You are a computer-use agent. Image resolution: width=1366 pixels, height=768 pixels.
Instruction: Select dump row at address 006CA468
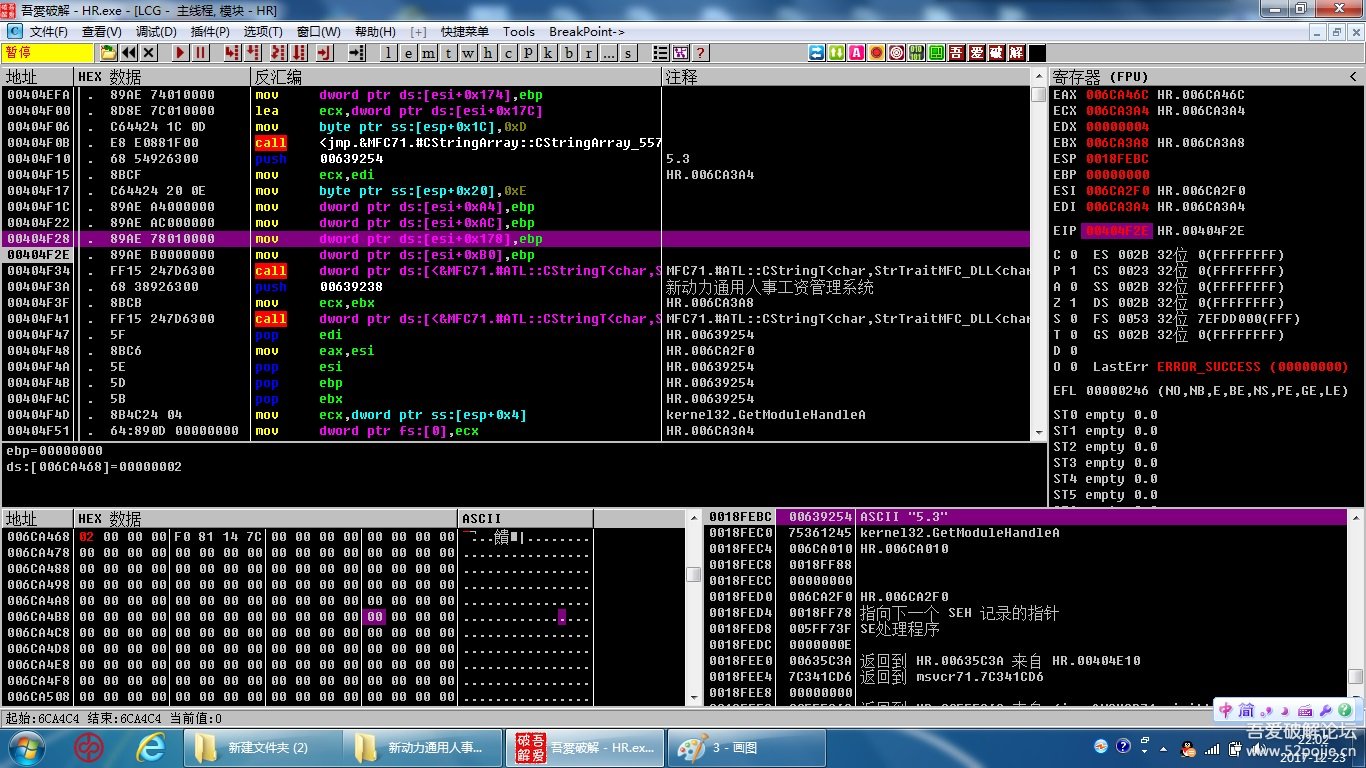click(x=343, y=537)
